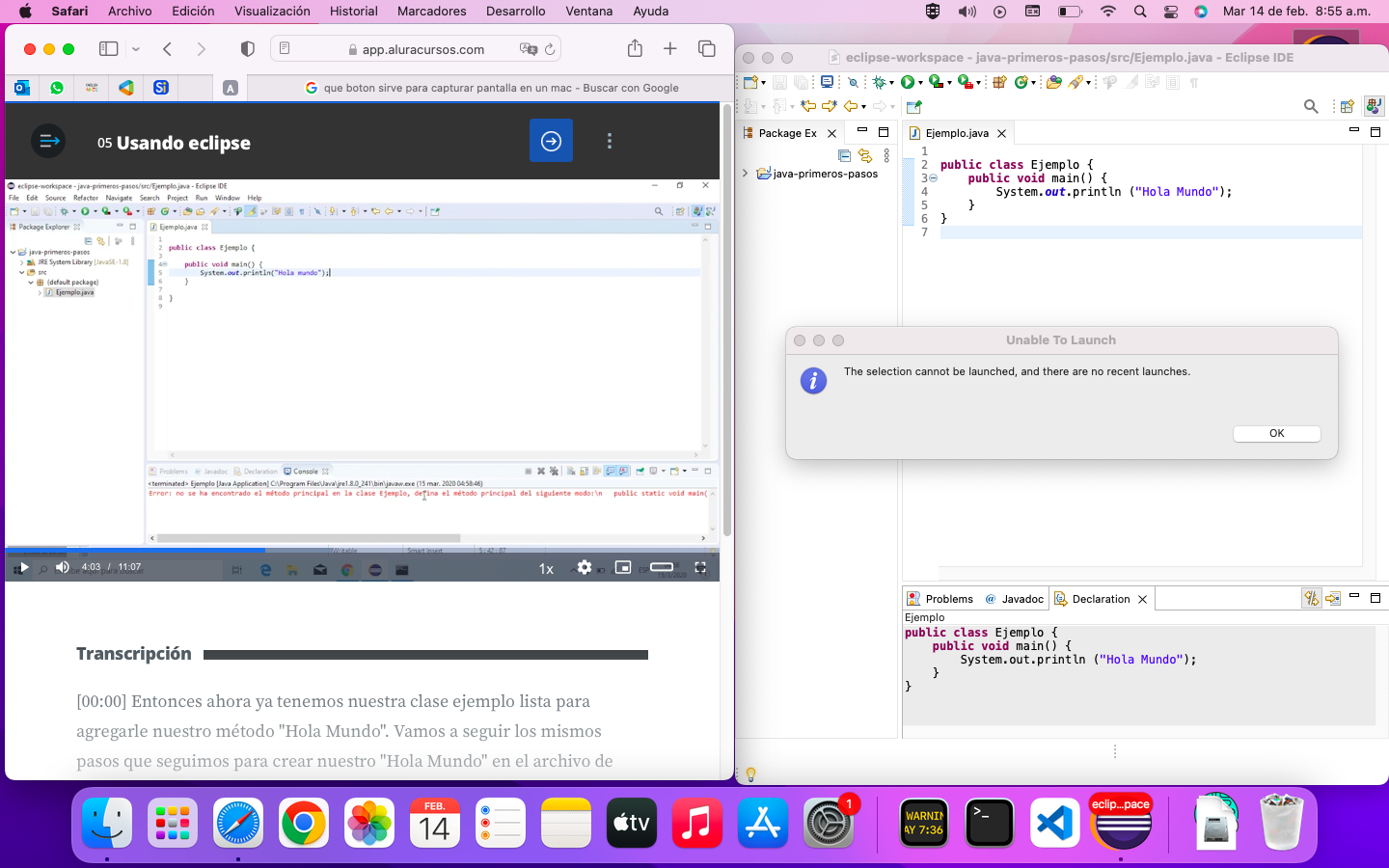Open Desarrollo menu in menu bar

point(515,12)
